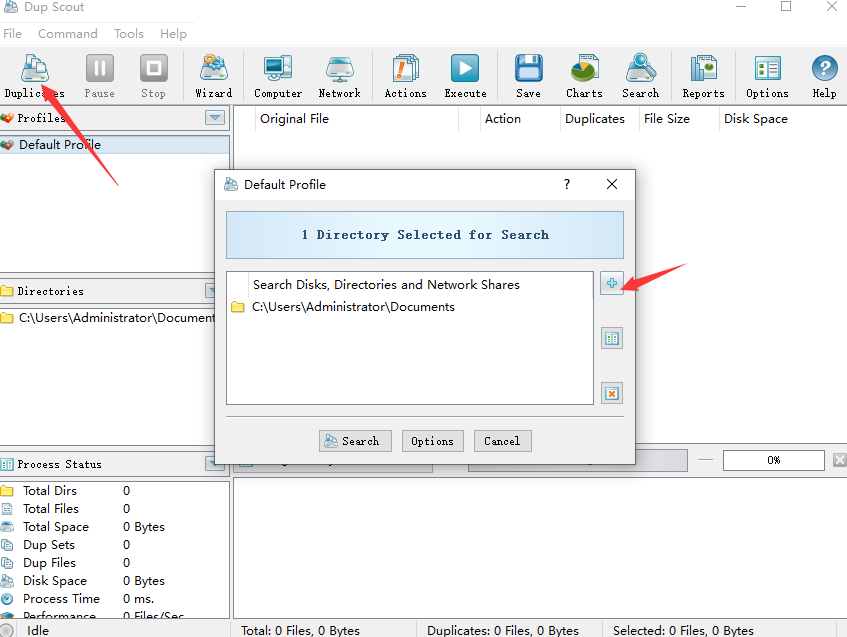
Task: Click the Process Time status row
Action: point(115,599)
